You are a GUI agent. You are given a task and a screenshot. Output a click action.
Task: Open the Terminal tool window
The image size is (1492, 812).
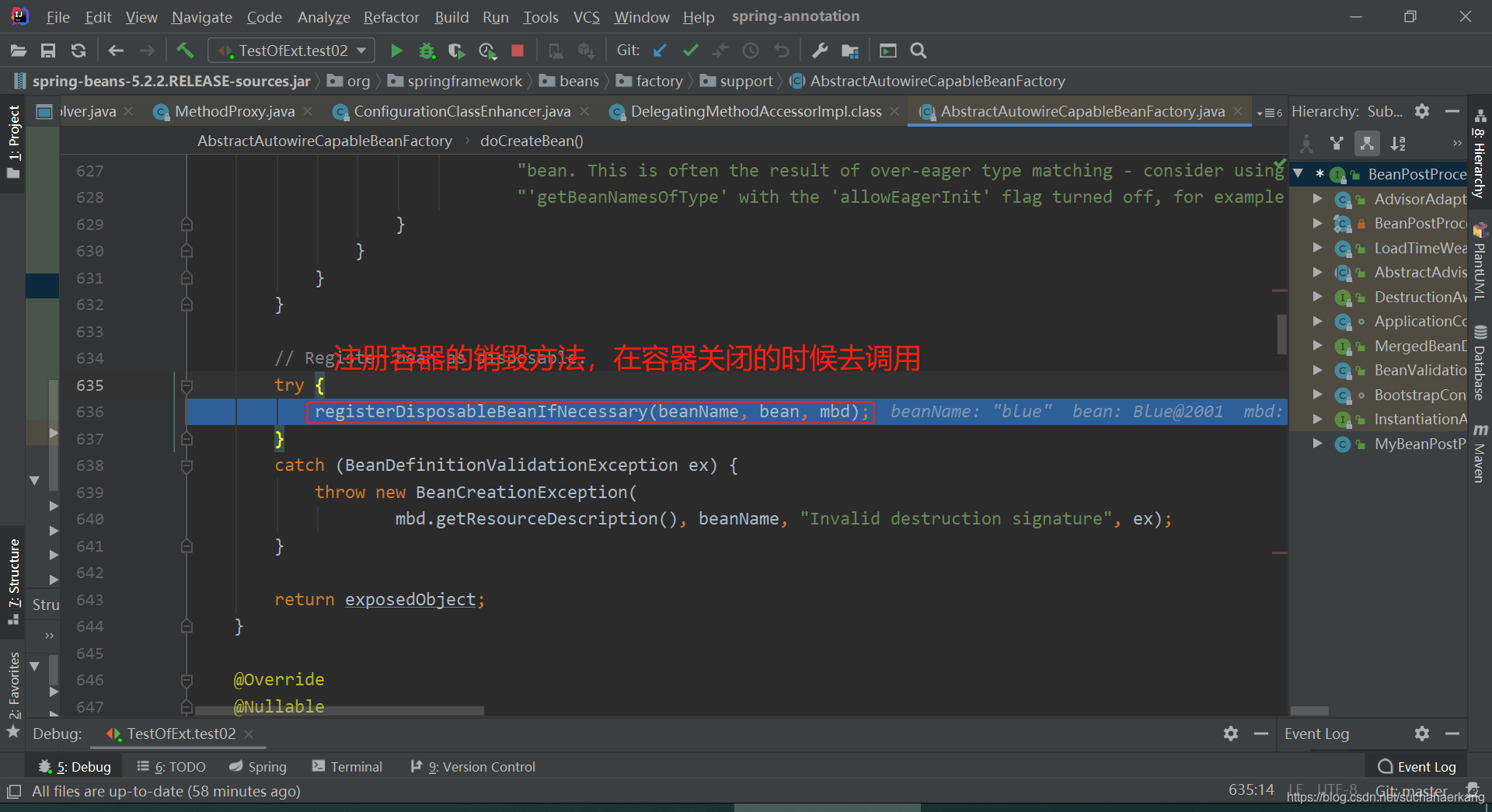pyautogui.click(x=347, y=767)
